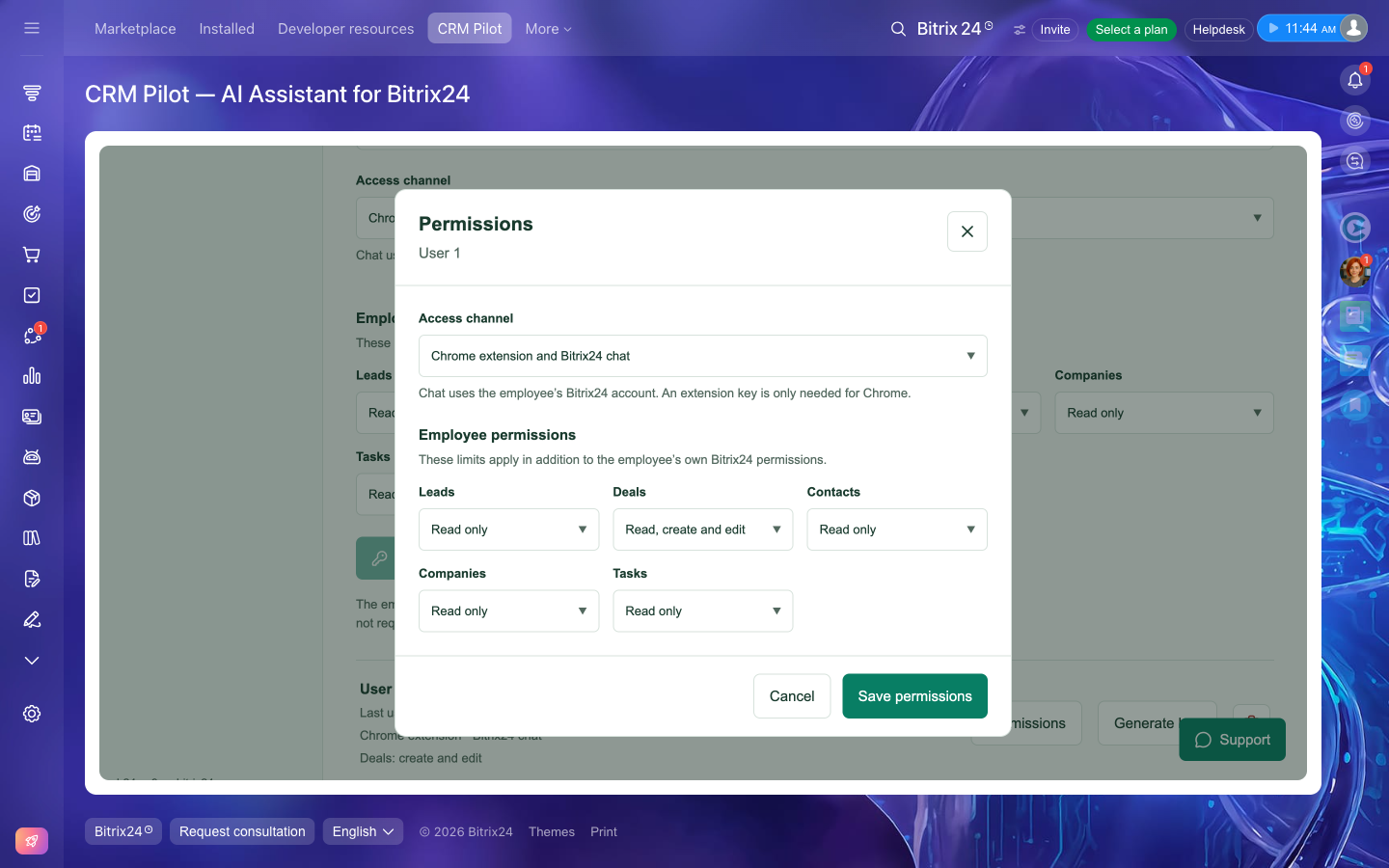1389x868 pixels.
Task: Open Access channel dropdown in Permissions dialog
Action: (x=703, y=356)
